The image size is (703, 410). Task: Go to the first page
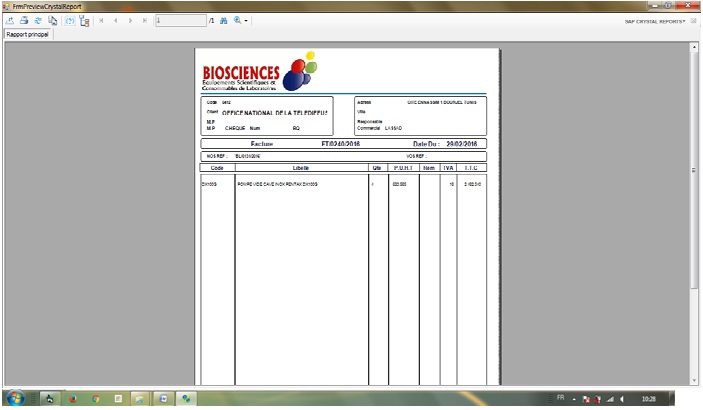(101, 21)
